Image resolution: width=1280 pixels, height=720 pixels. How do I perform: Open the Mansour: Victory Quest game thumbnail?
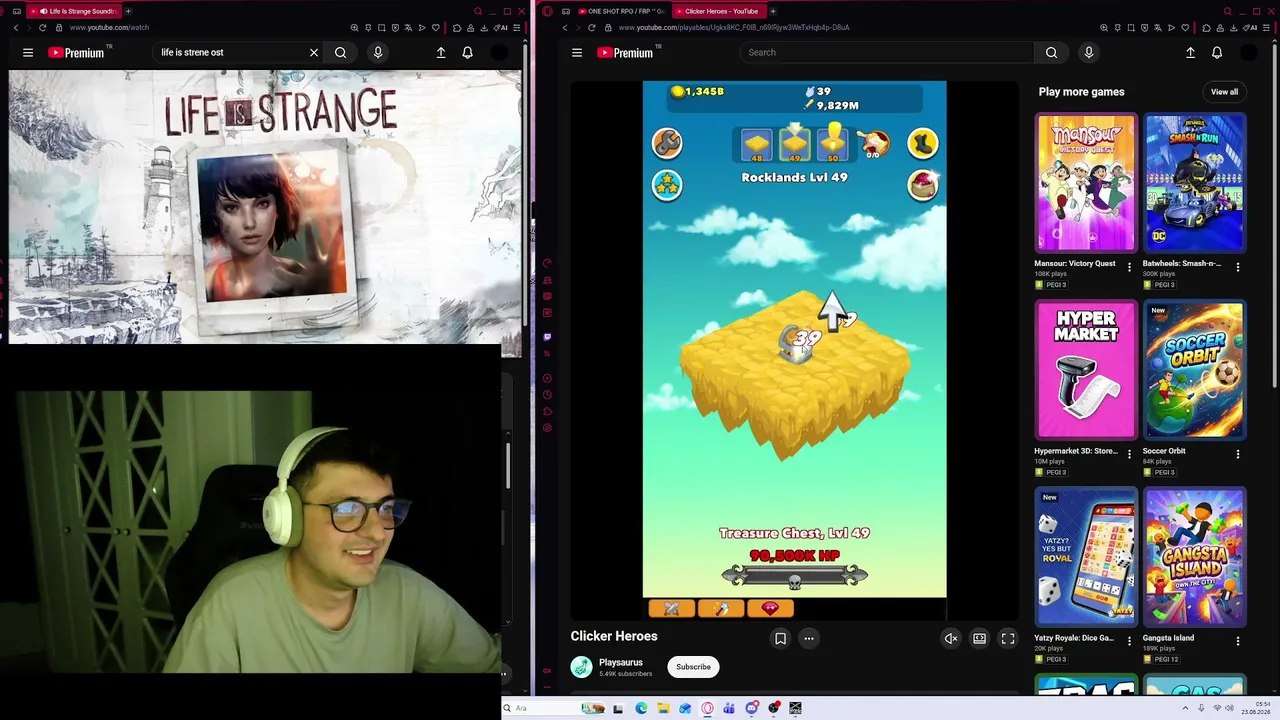click(1086, 182)
